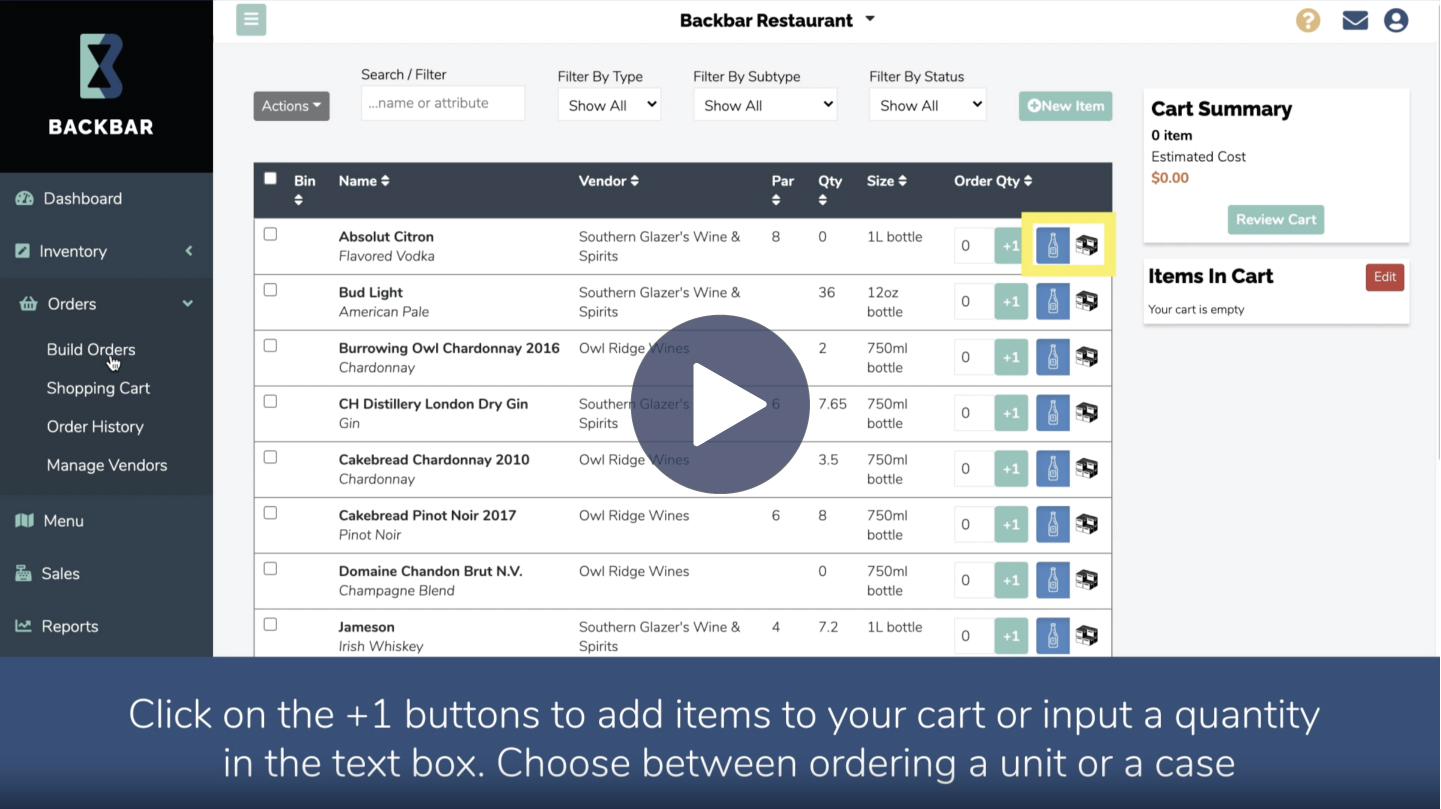Sort table by Order Qty arrows
Viewport: 1441px width, 809px height.
1028,181
